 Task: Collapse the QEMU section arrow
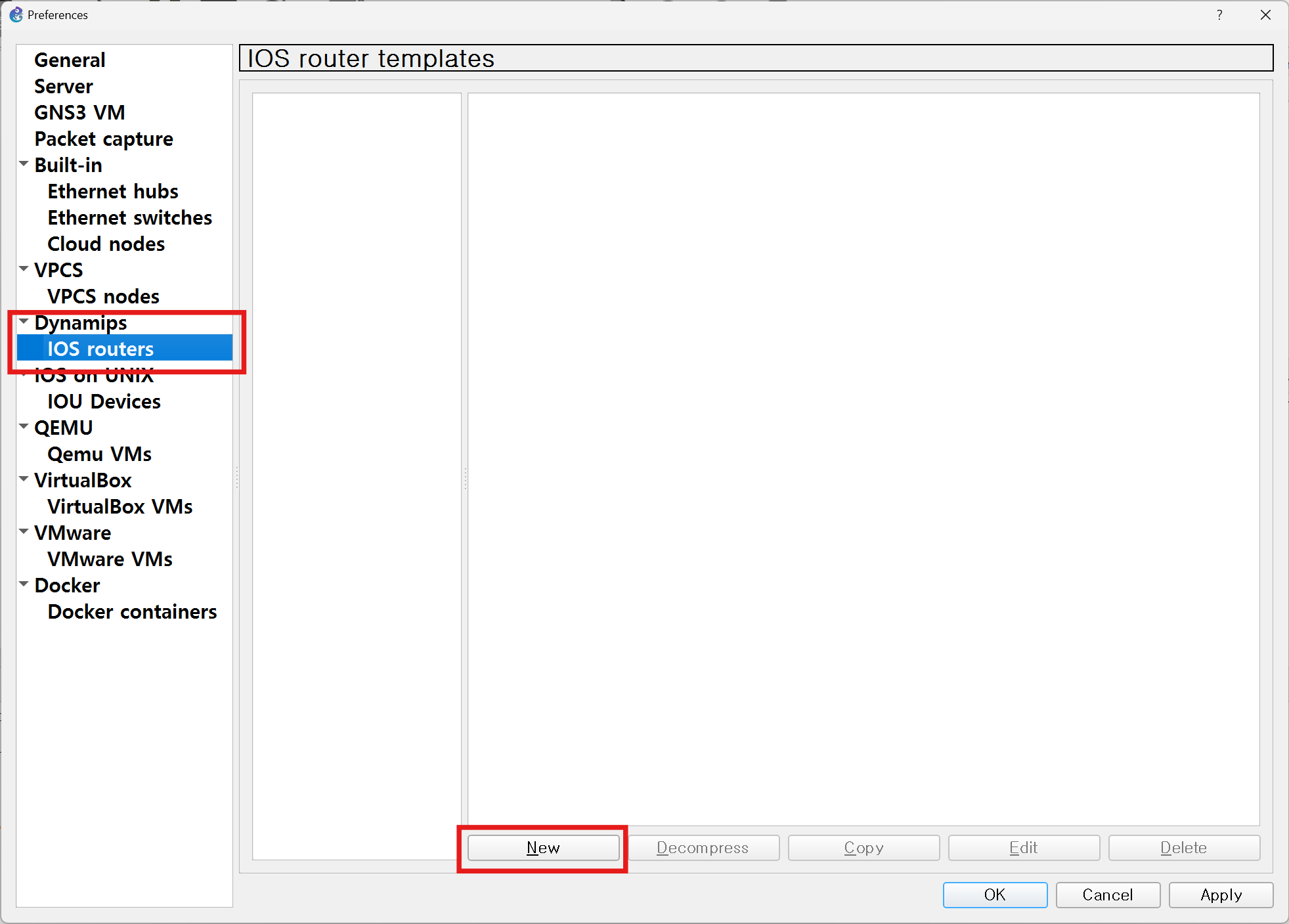point(24,427)
